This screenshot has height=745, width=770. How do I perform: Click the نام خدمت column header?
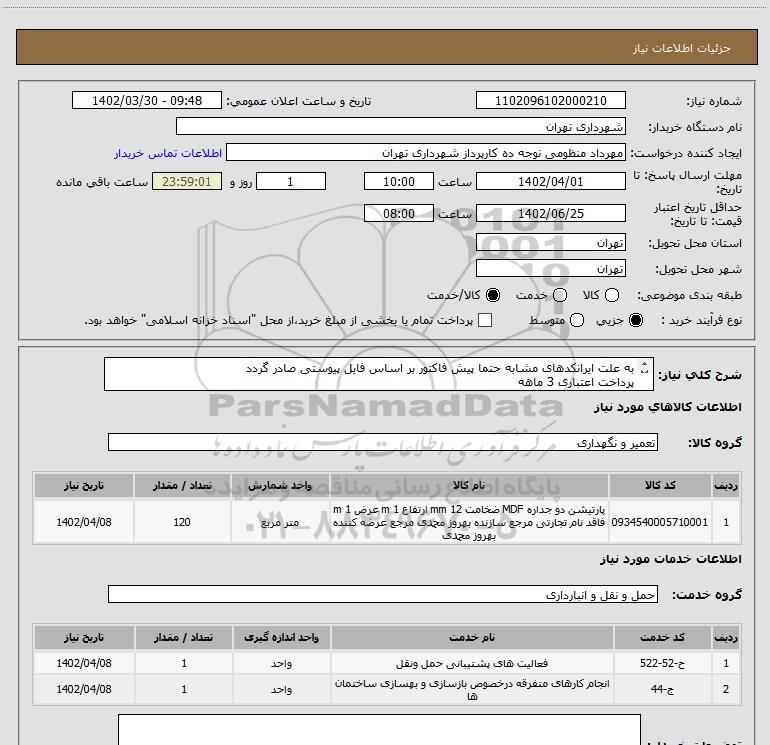[x=472, y=637]
